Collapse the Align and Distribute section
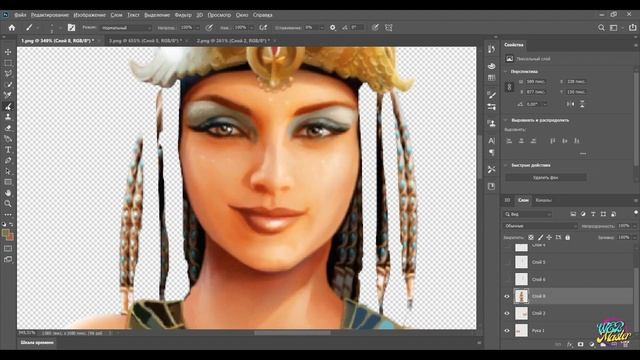The image size is (640, 360). [506, 120]
